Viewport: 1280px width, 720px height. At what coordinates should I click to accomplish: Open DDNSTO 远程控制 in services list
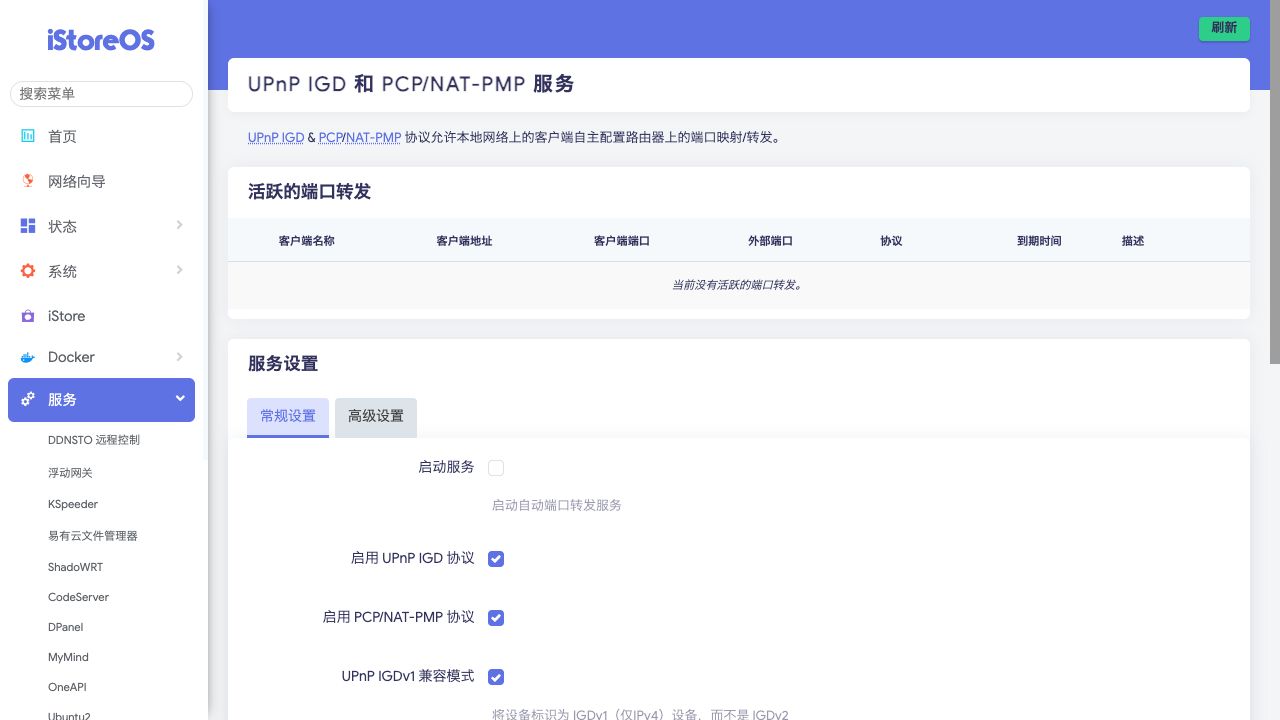pyautogui.click(x=94, y=440)
